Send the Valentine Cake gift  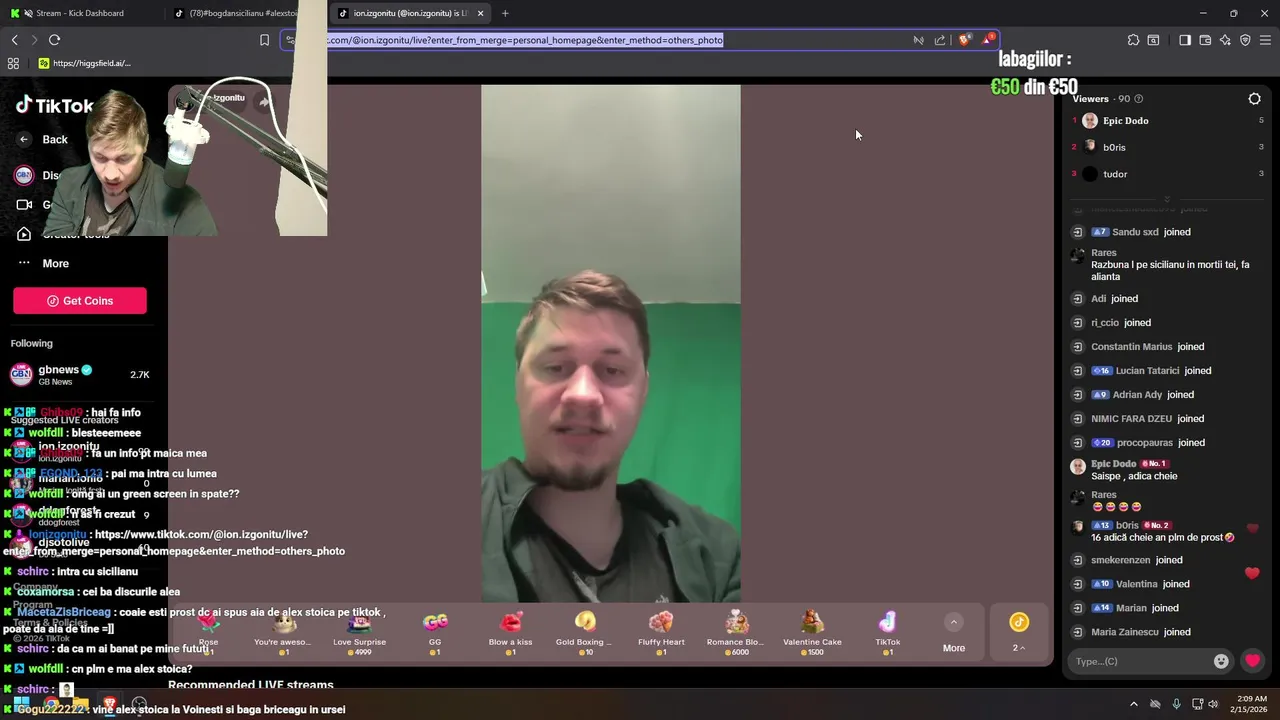pos(812,631)
